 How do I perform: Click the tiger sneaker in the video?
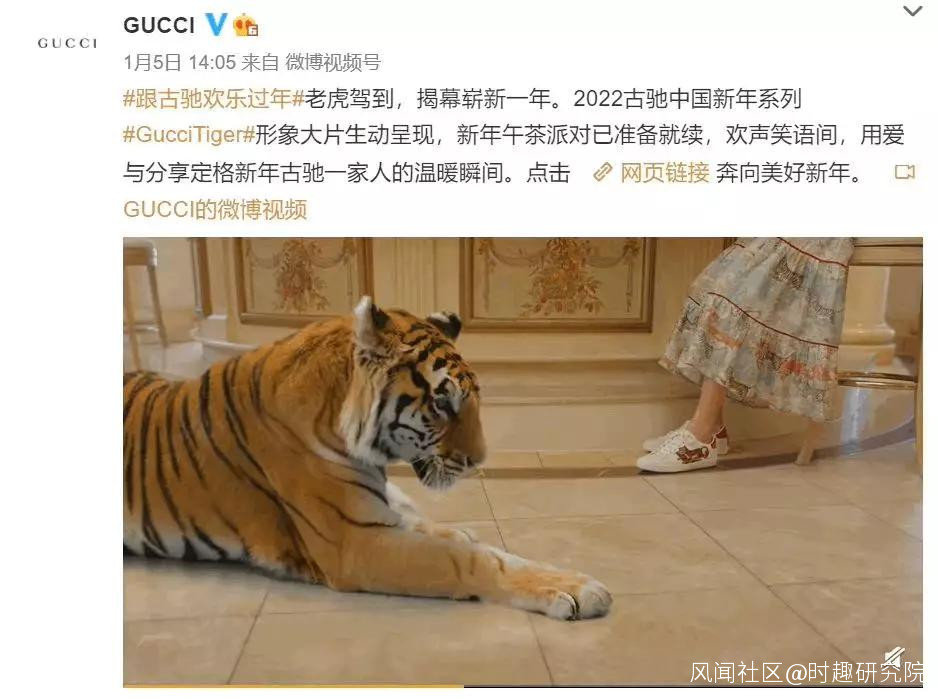point(680,451)
